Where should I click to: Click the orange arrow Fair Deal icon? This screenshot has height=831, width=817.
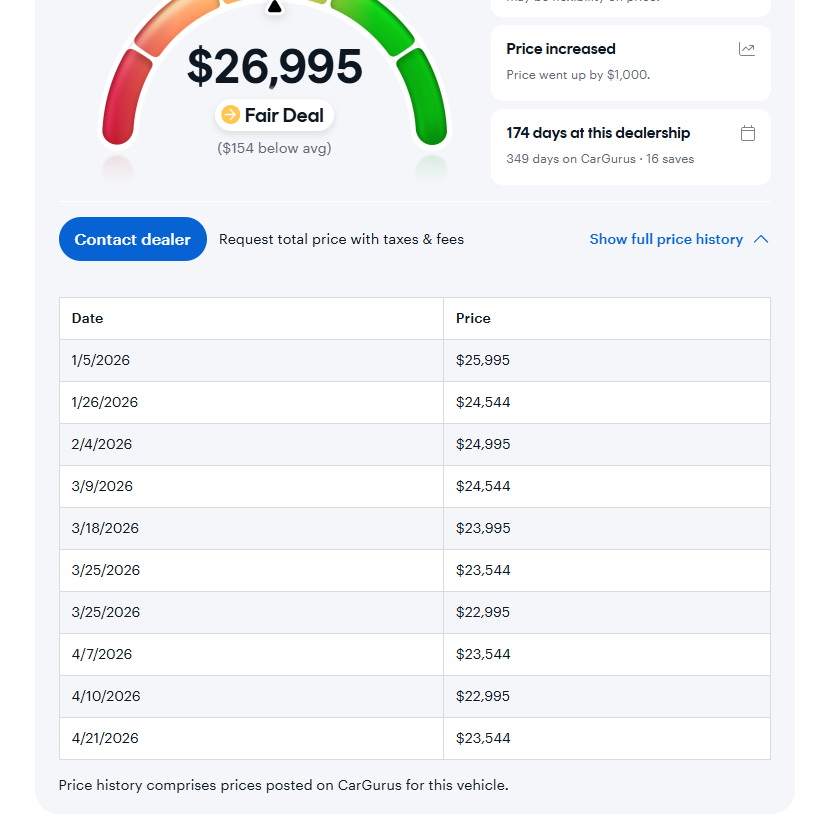(x=231, y=115)
